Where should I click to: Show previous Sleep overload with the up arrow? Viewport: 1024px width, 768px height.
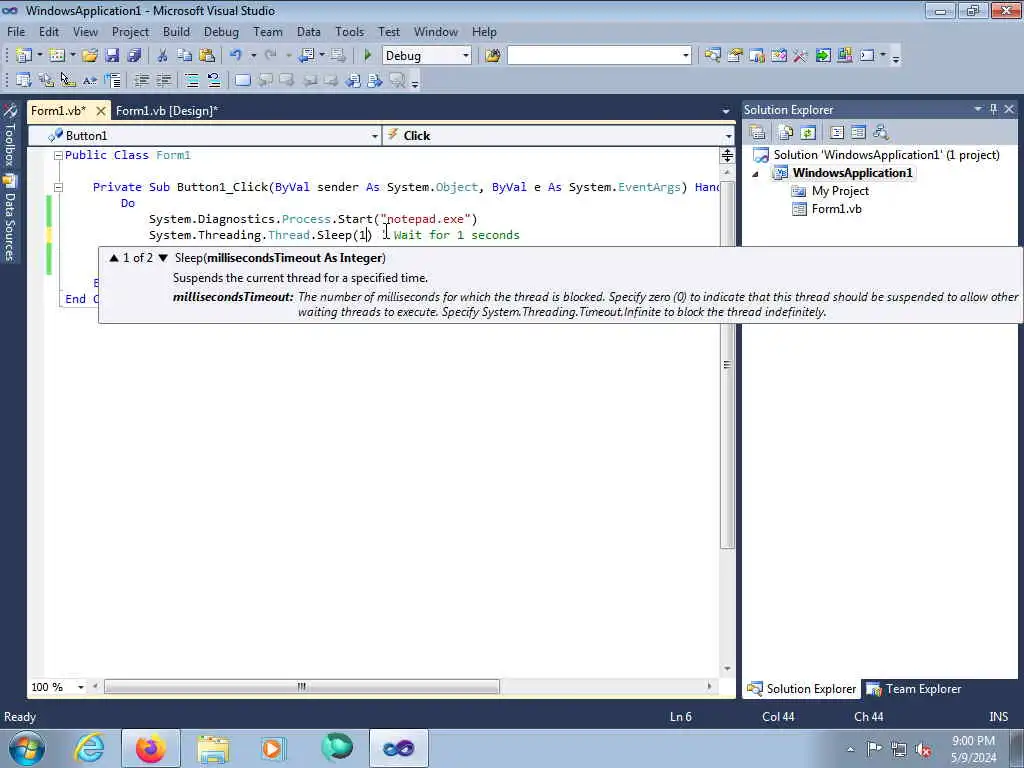[x=114, y=258]
